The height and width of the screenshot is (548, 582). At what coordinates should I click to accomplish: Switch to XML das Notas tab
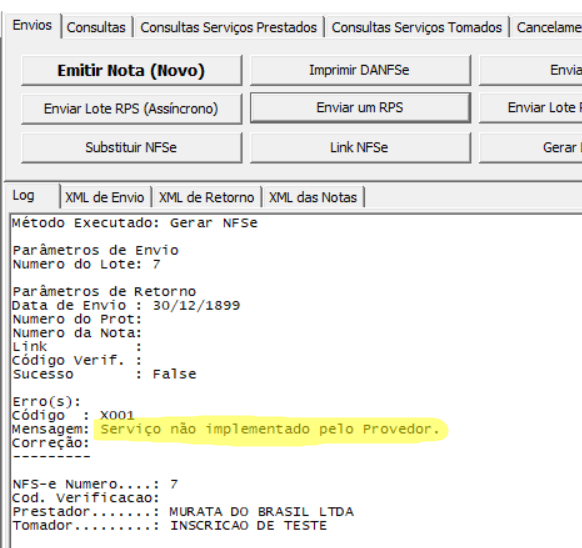click(313, 198)
